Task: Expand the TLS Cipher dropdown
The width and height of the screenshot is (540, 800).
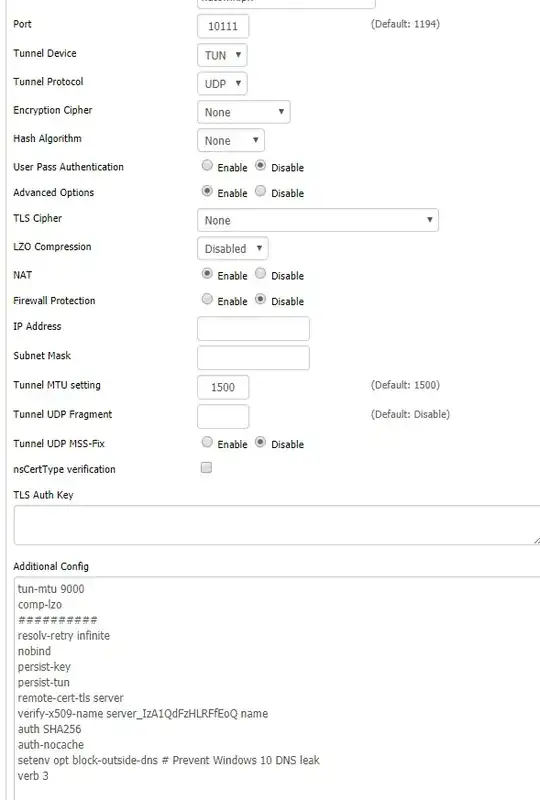Action: pyautogui.click(x=317, y=220)
